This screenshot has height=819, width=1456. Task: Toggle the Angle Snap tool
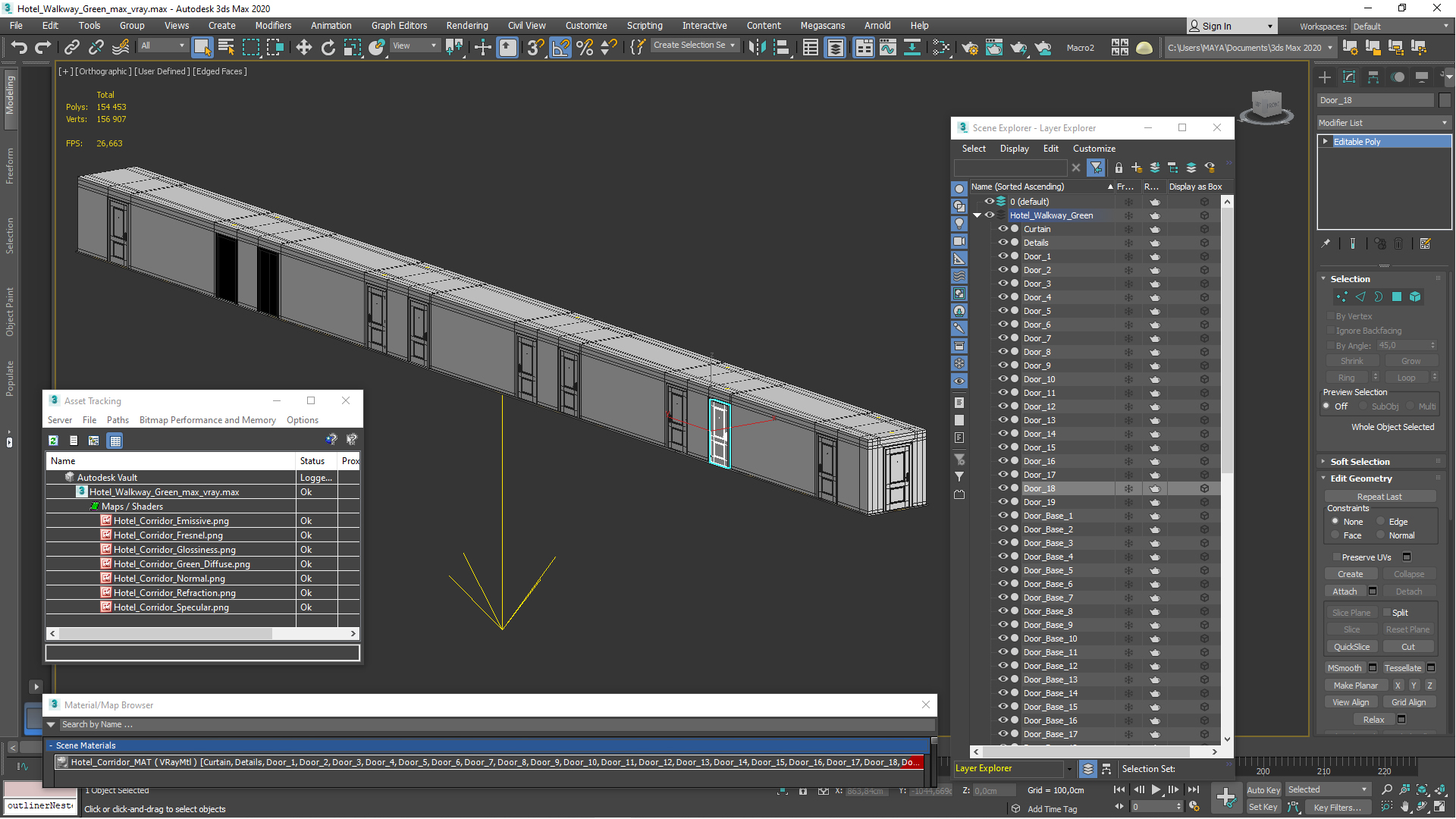(560, 48)
